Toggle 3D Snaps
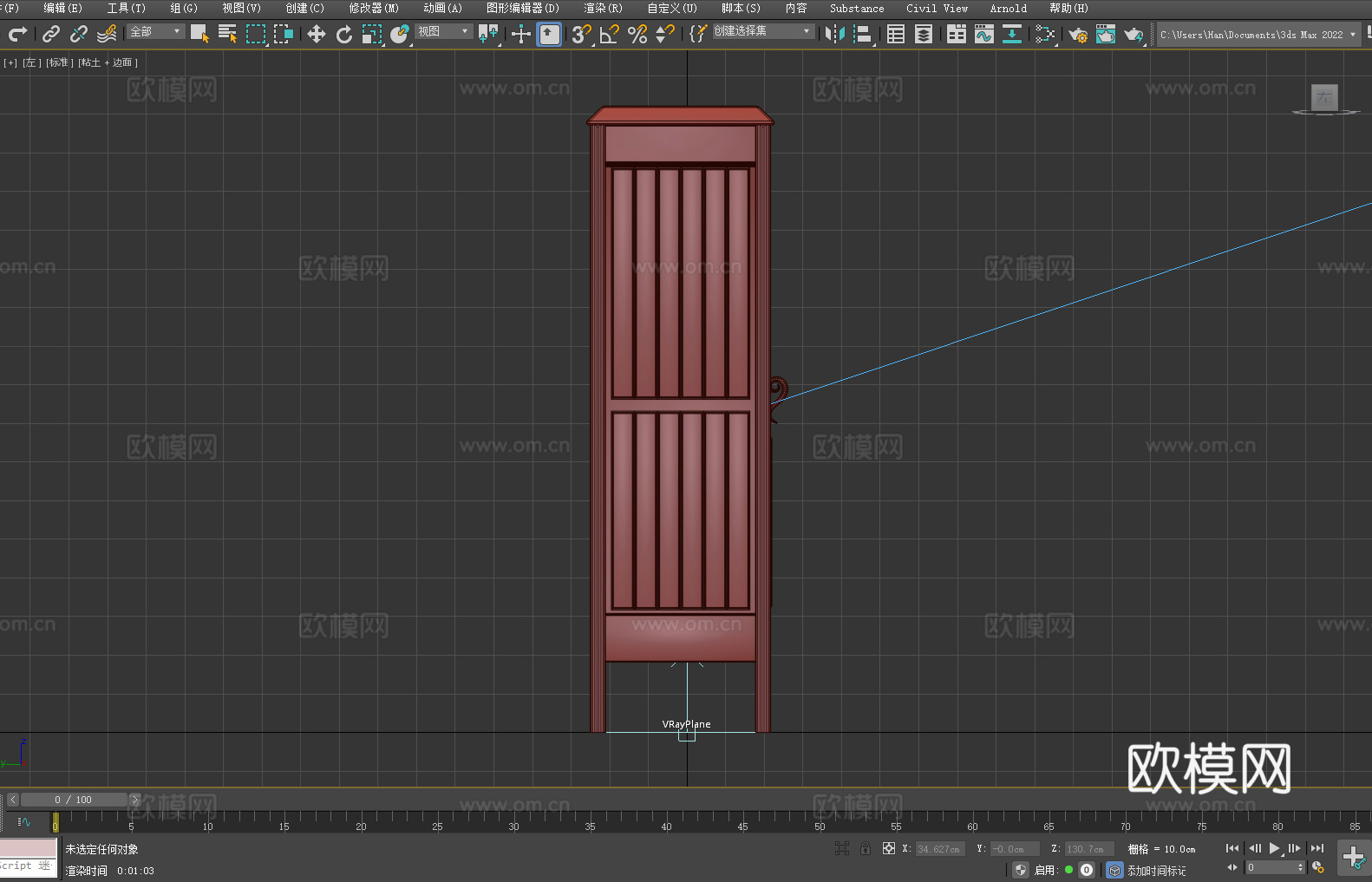 pos(582,34)
